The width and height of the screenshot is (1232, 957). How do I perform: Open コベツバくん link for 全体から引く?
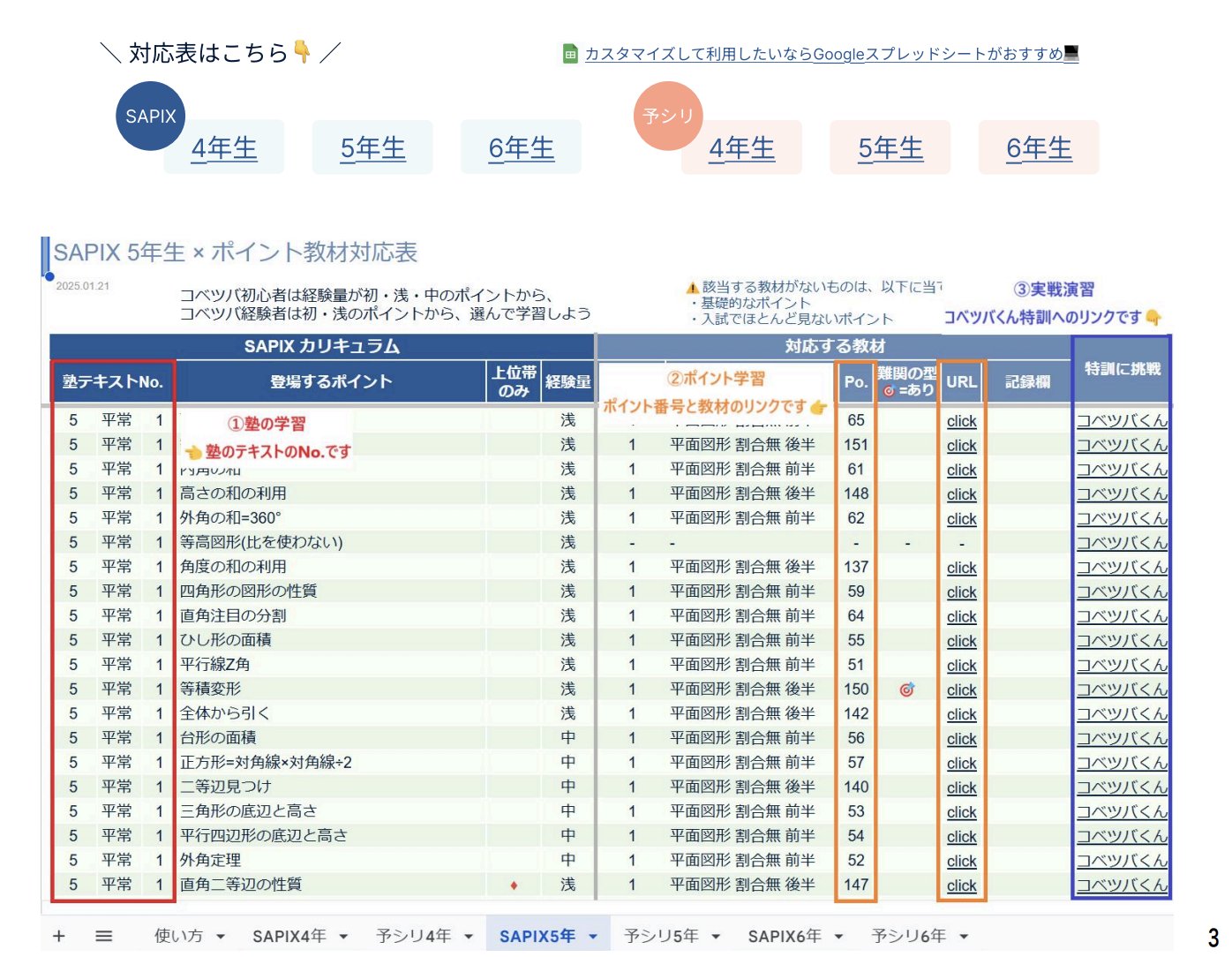point(1122,713)
